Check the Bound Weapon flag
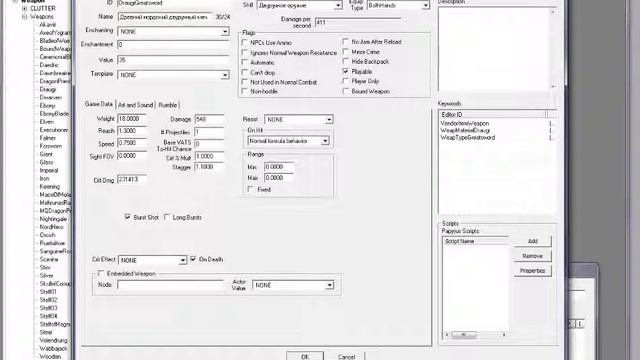The width and height of the screenshot is (640, 360). [346, 91]
